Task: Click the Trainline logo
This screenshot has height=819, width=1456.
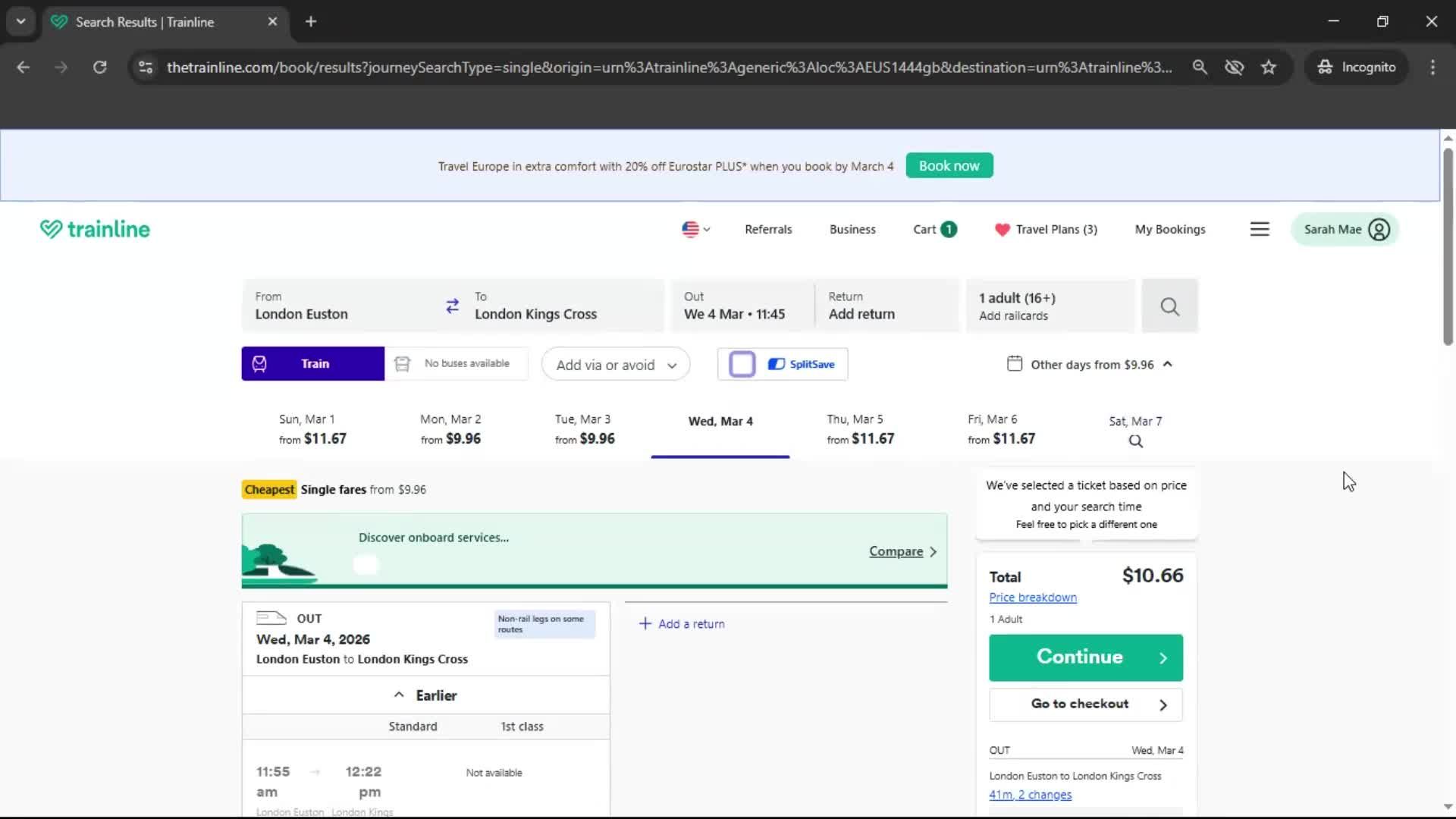Action: point(94,228)
